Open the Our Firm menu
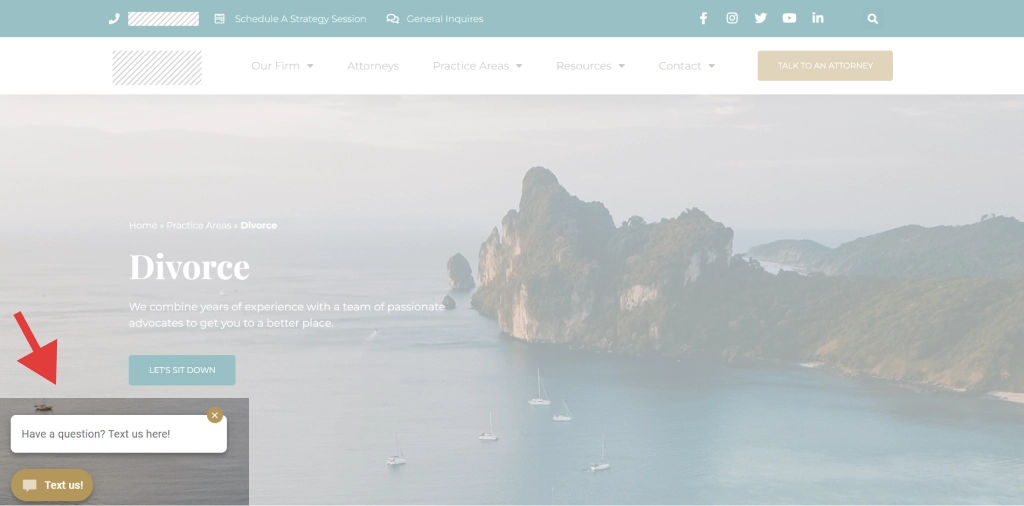The height and width of the screenshot is (506, 1024). [x=275, y=66]
